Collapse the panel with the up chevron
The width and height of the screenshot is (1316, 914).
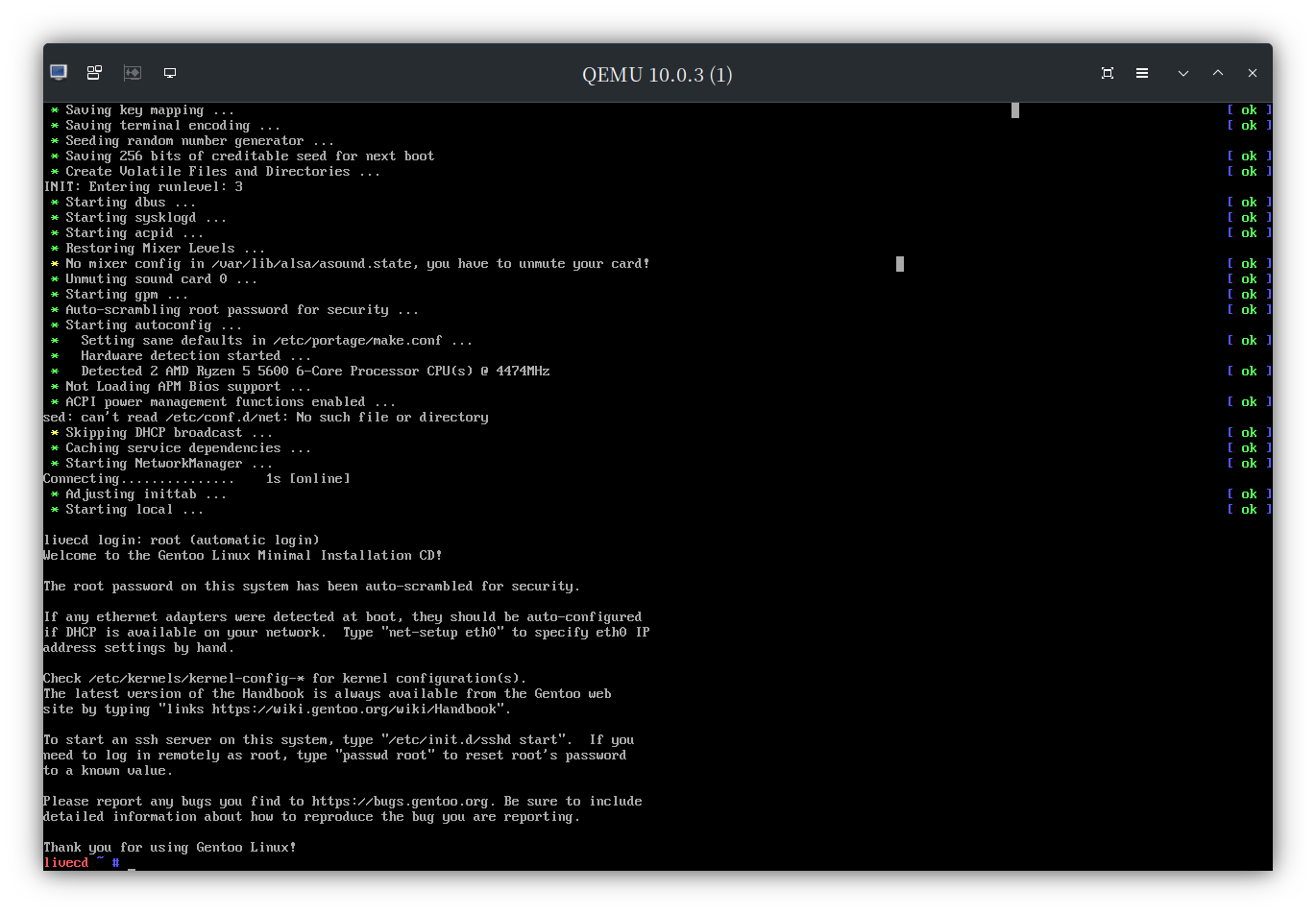pyautogui.click(x=1217, y=72)
